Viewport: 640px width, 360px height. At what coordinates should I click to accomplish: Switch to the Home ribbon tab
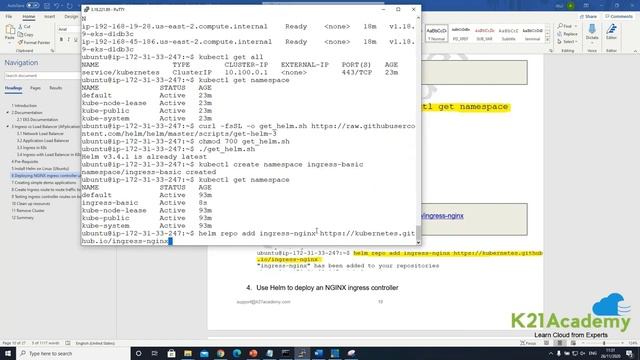pos(29,17)
